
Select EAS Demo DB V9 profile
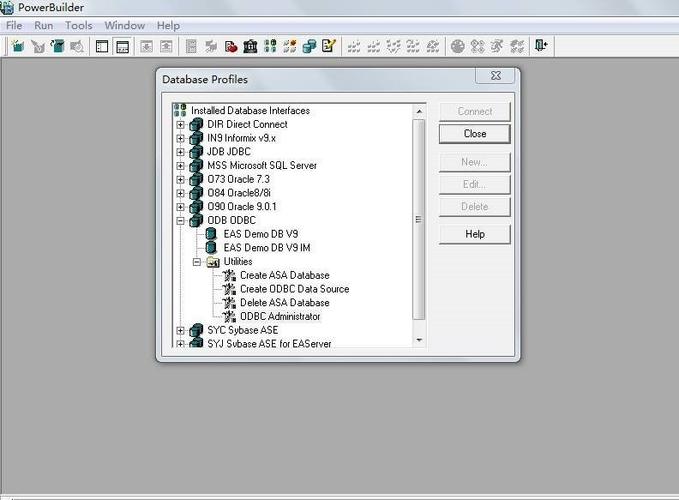[259, 234]
